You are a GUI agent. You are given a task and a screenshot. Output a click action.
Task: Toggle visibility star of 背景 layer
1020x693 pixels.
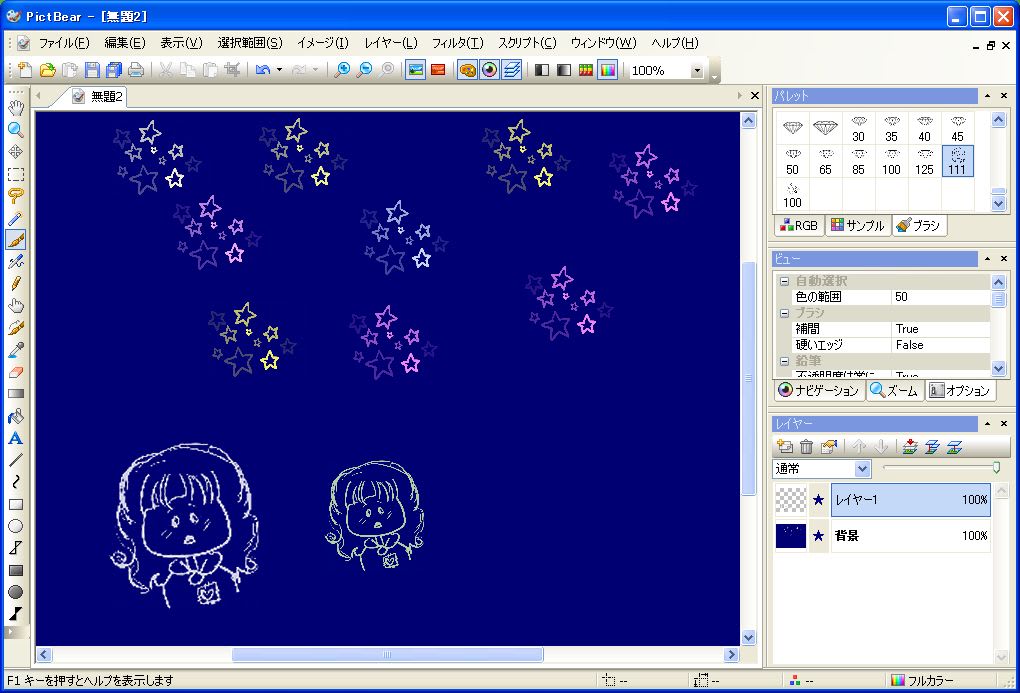(818, 536)
